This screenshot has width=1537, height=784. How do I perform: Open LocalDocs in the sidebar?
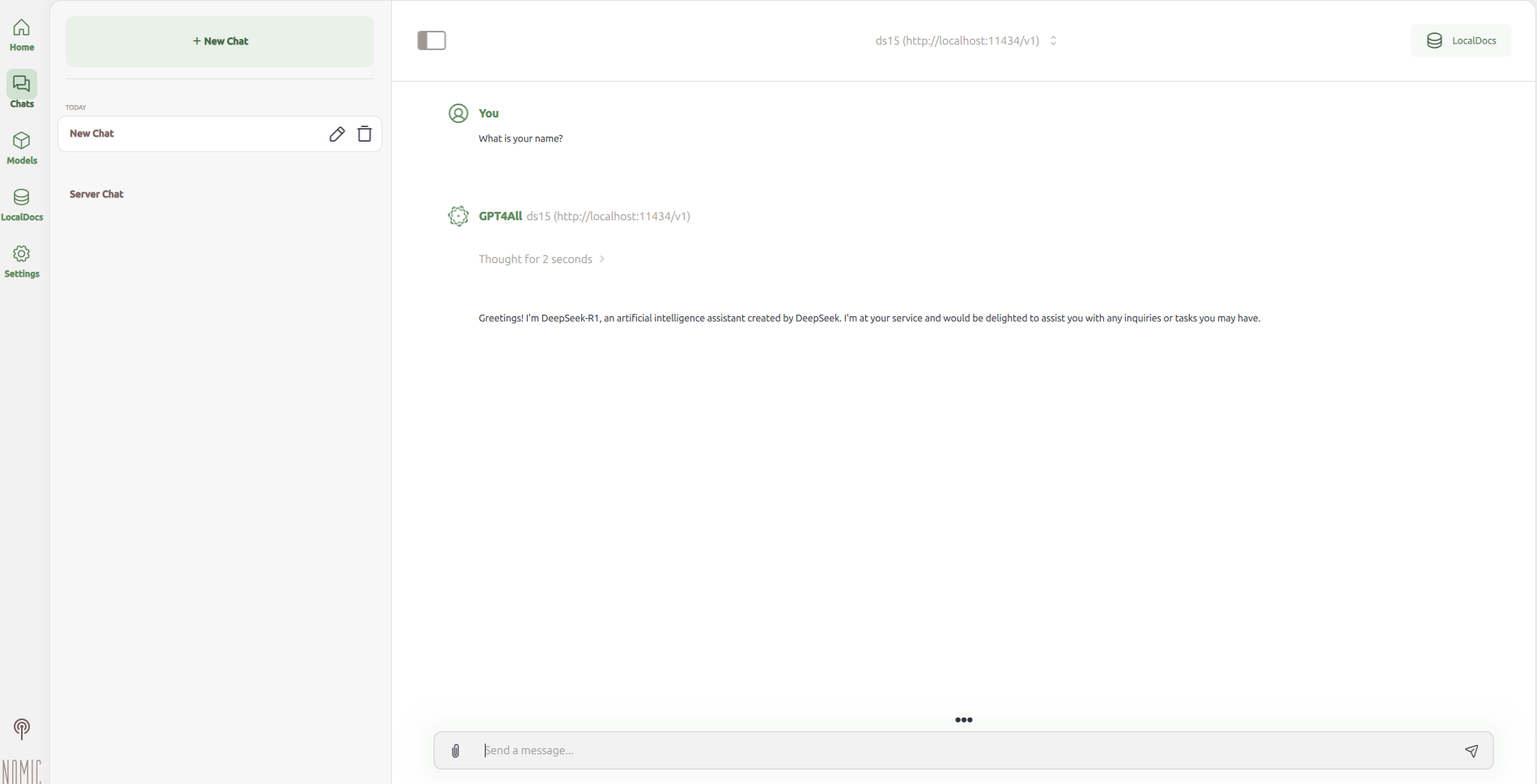pos(22,205)
